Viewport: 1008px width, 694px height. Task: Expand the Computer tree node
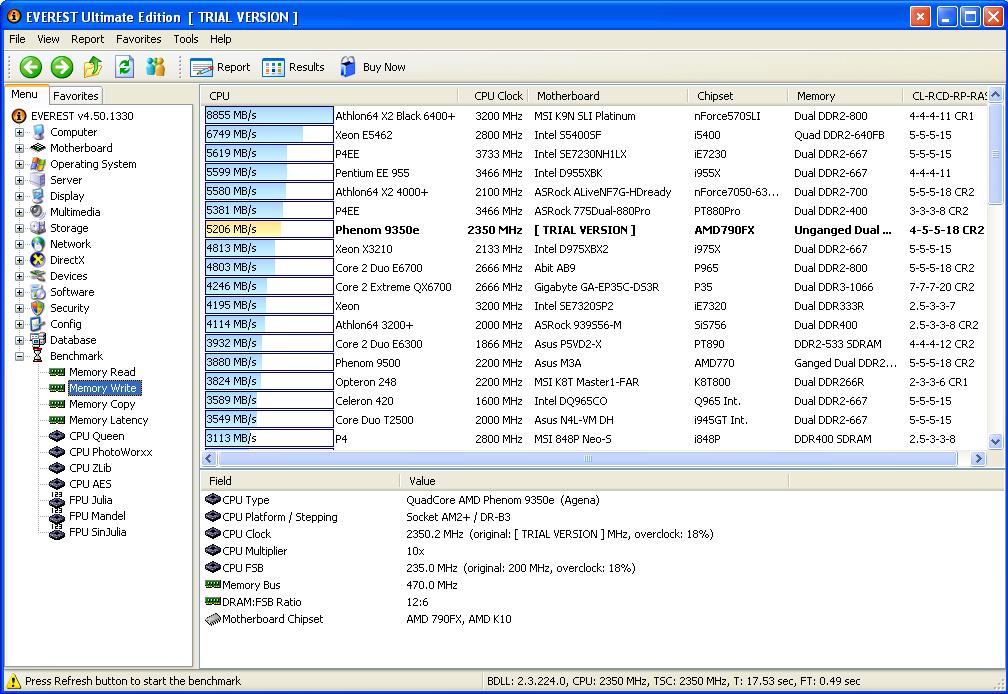tap(19, 132)
